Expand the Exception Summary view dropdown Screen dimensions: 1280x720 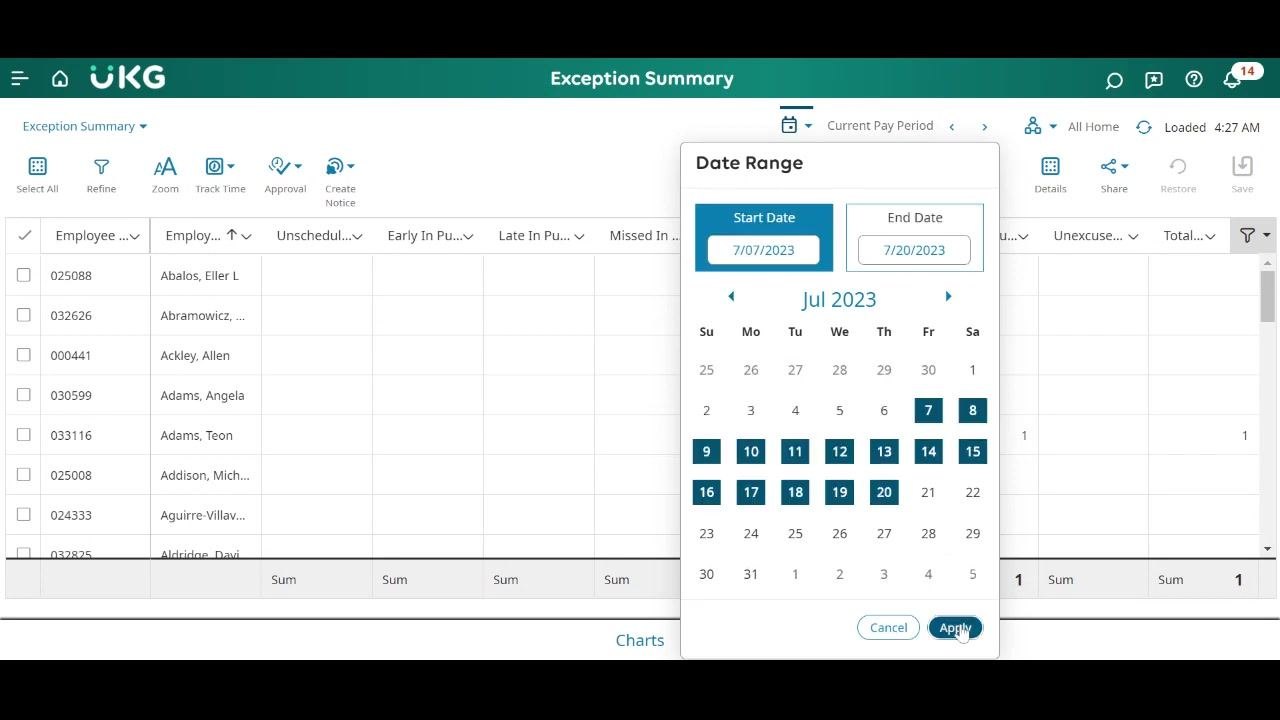pyautogui.click(x=85, y=126)
